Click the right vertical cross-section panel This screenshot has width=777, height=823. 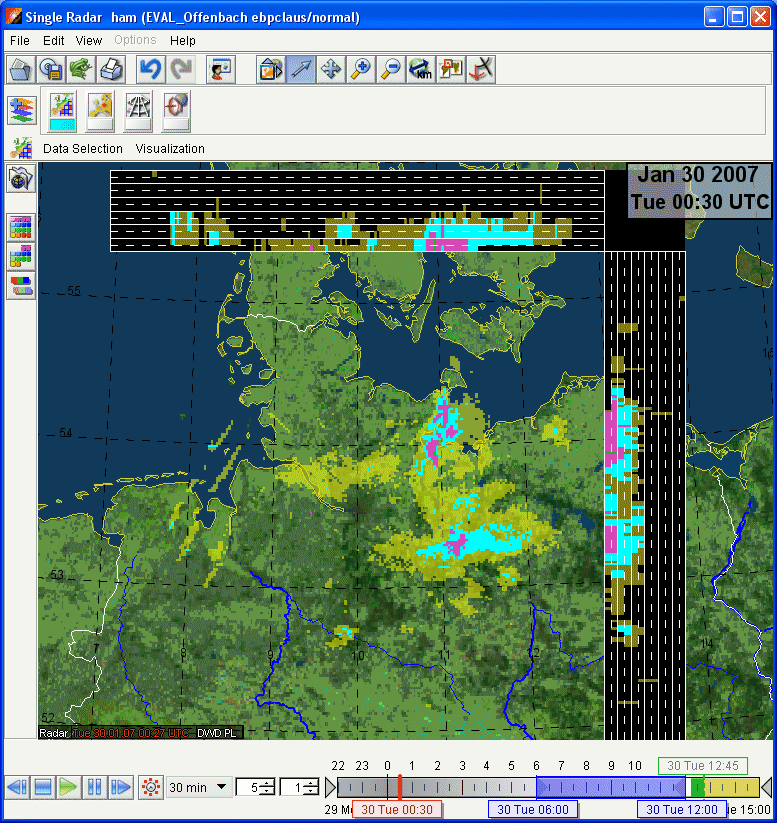tap(645, 495)
